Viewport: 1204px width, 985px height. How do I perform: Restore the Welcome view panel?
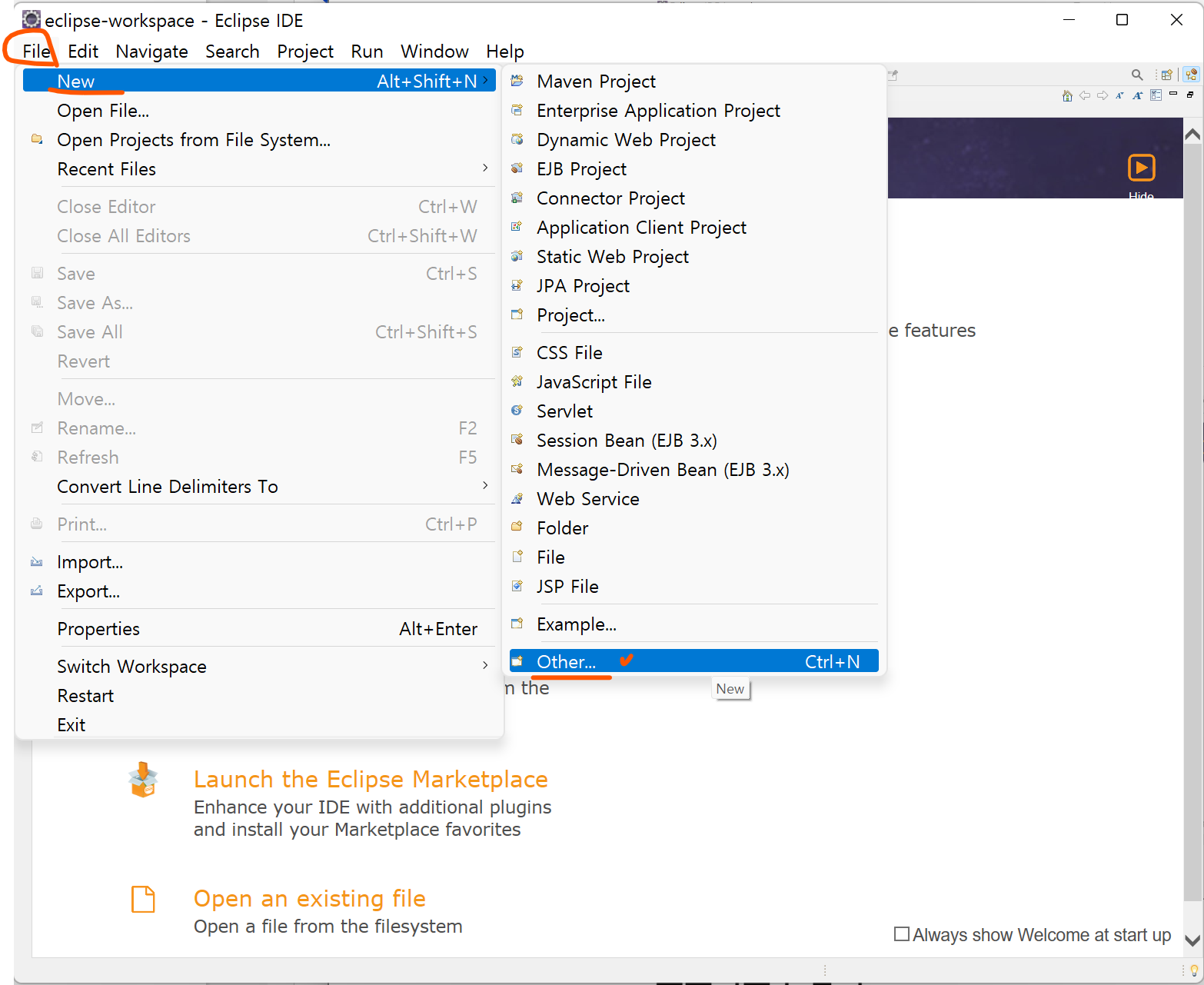tap(1190, 95)
